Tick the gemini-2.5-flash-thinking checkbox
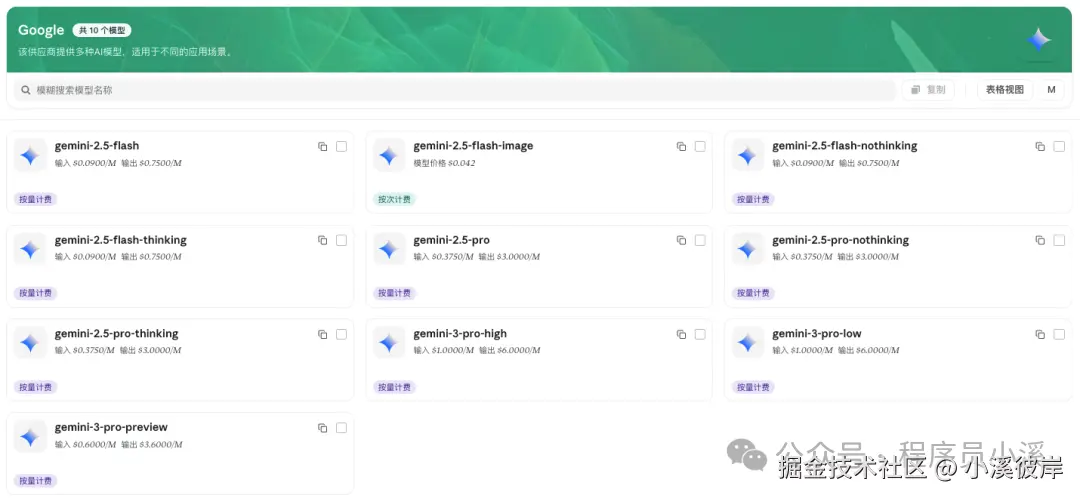This screenshot has height=498, width=1080. click(x=342, y=240)
